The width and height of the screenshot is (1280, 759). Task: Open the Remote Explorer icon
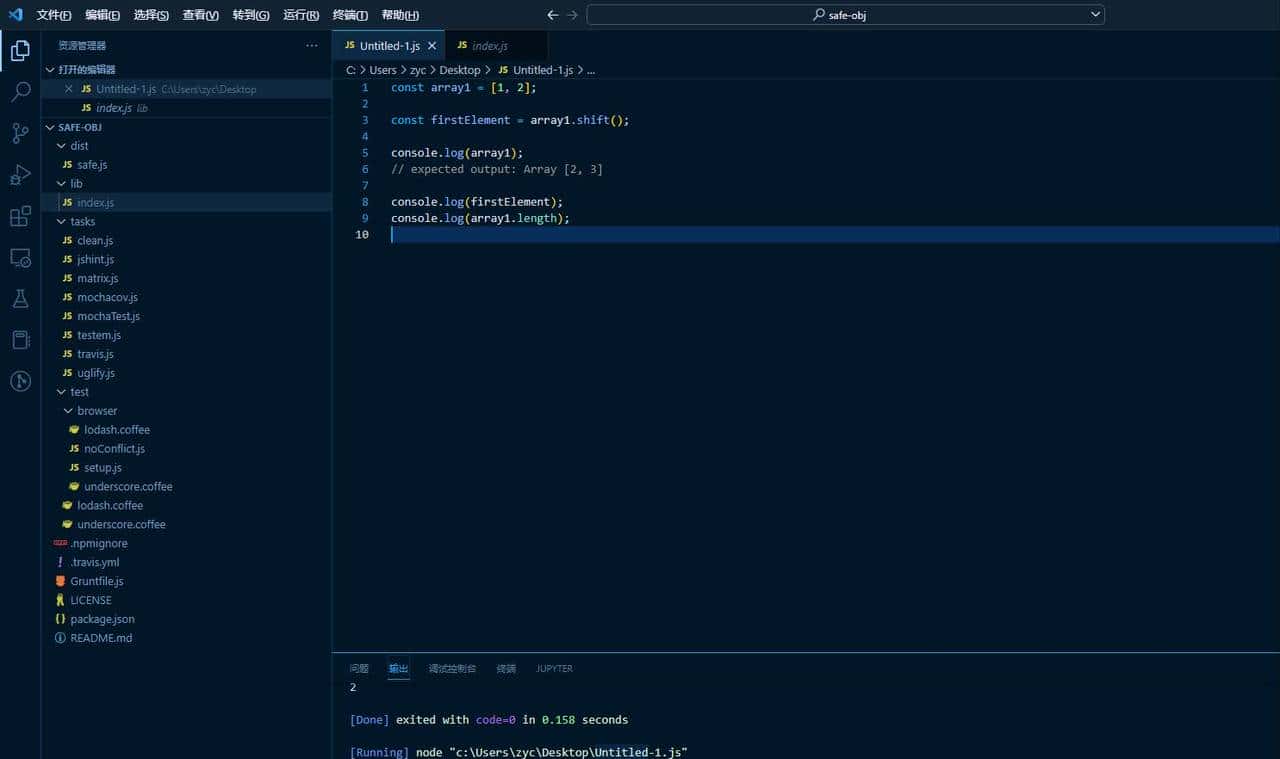[18, 257]
